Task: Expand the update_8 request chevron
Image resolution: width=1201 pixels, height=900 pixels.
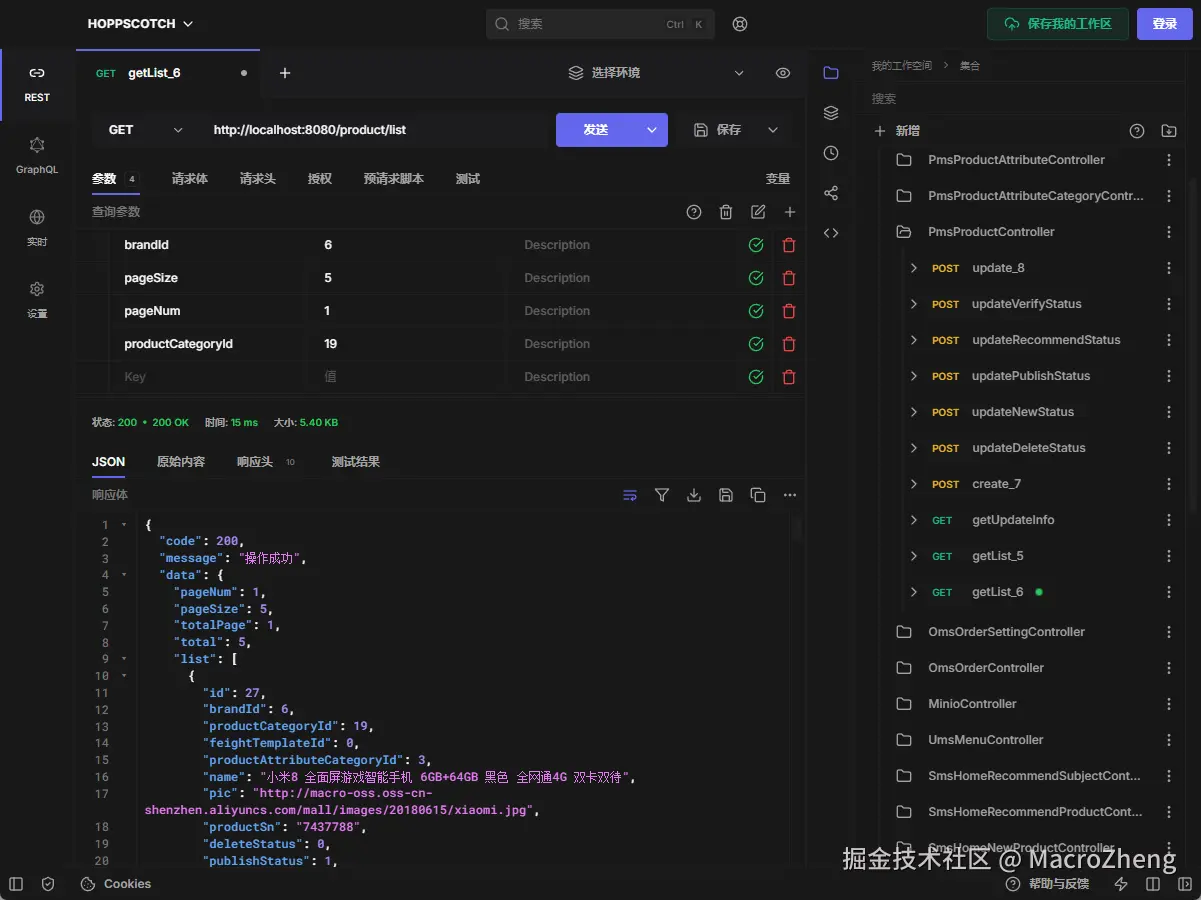Action: pos(914,268)
